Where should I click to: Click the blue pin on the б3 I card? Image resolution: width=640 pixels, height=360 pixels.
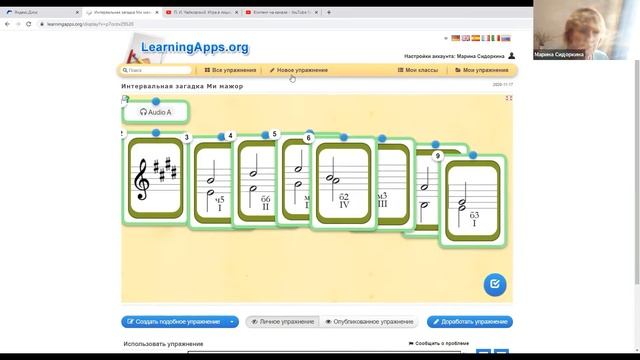tap(473, 156)
